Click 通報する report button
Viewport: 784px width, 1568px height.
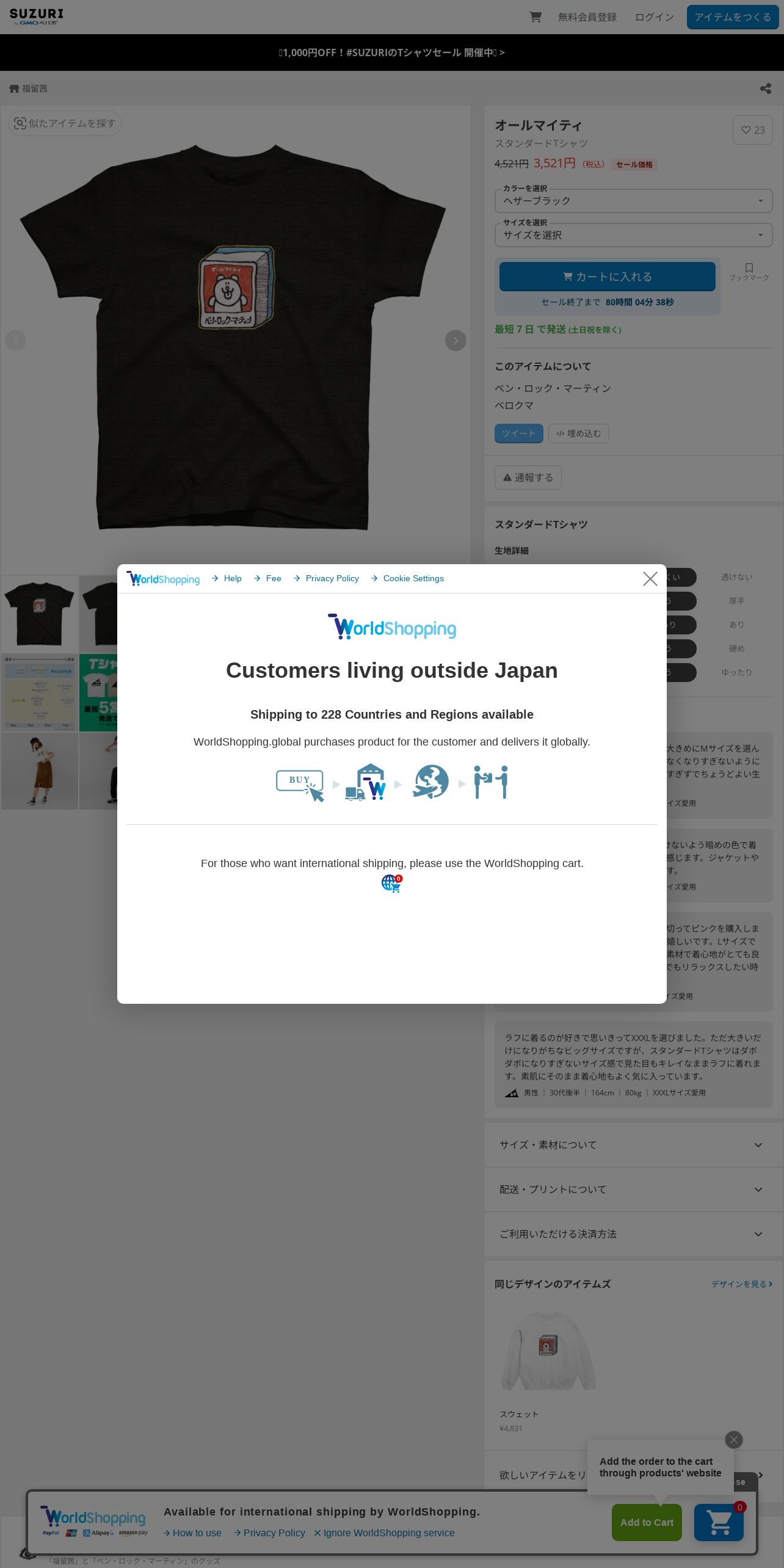coord(528,477)
